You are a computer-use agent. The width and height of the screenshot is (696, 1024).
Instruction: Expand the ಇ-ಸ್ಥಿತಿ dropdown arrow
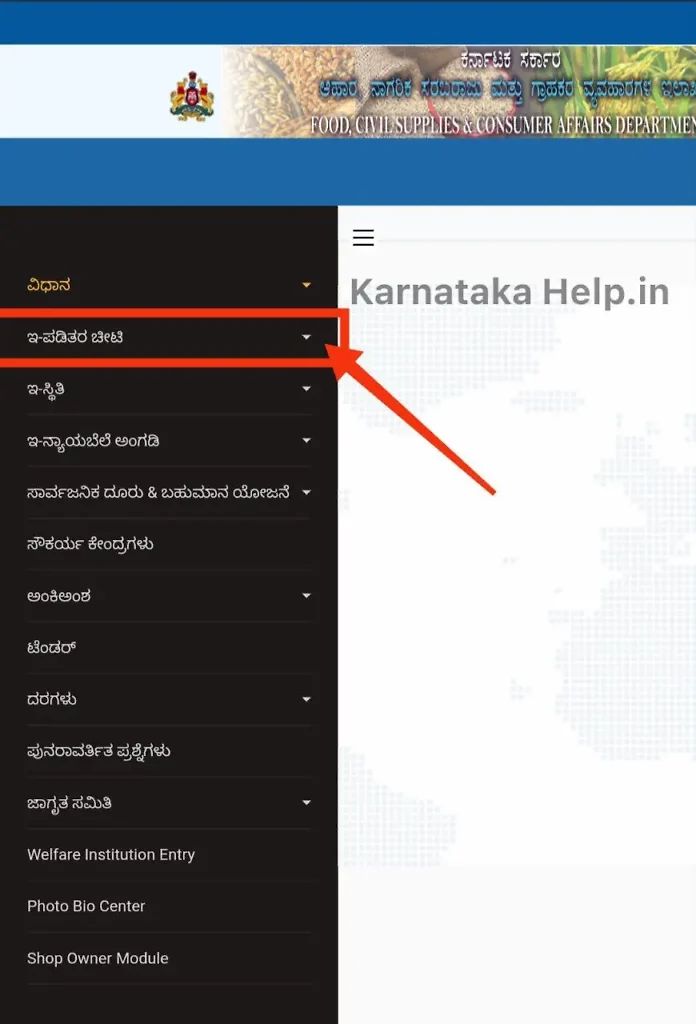306,389
